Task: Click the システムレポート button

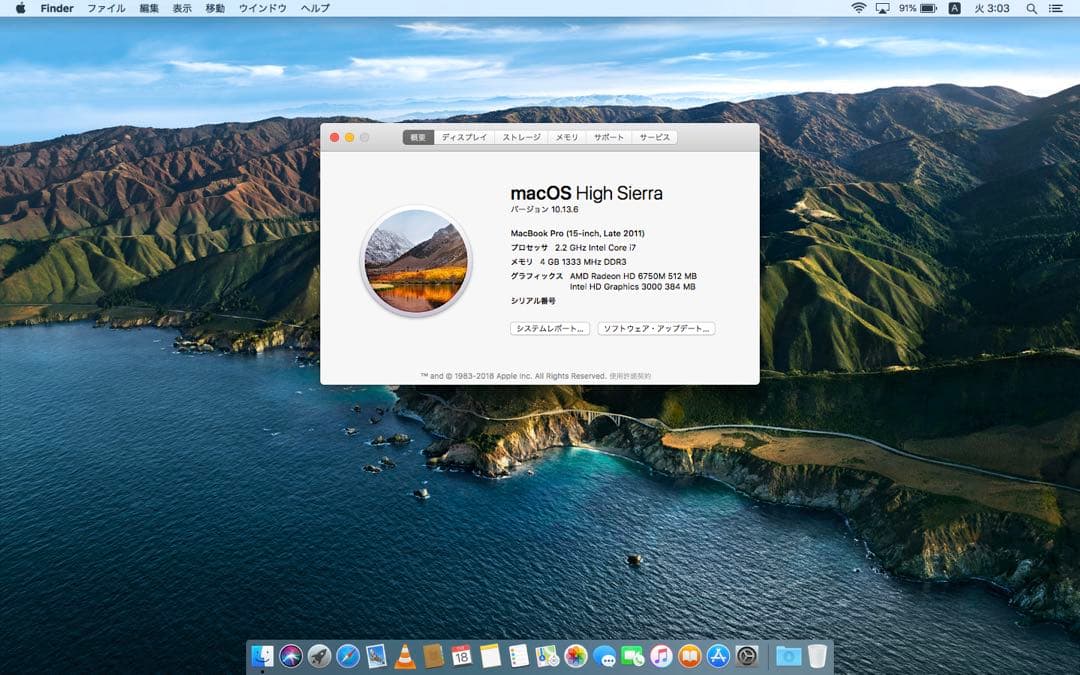Action: pos(550,329)
